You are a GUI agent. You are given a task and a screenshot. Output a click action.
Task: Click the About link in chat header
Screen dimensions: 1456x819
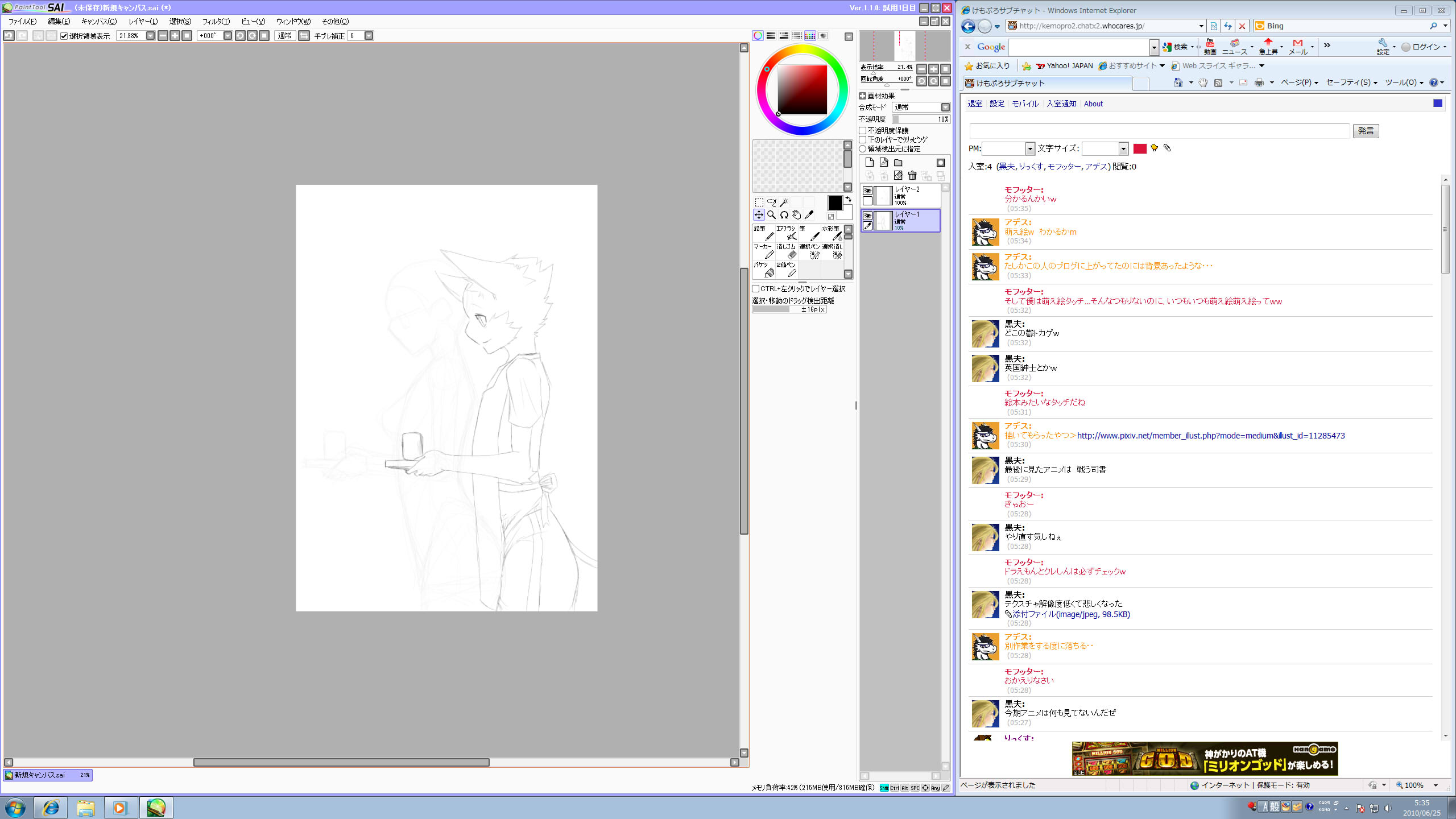tap(1093, 104)
